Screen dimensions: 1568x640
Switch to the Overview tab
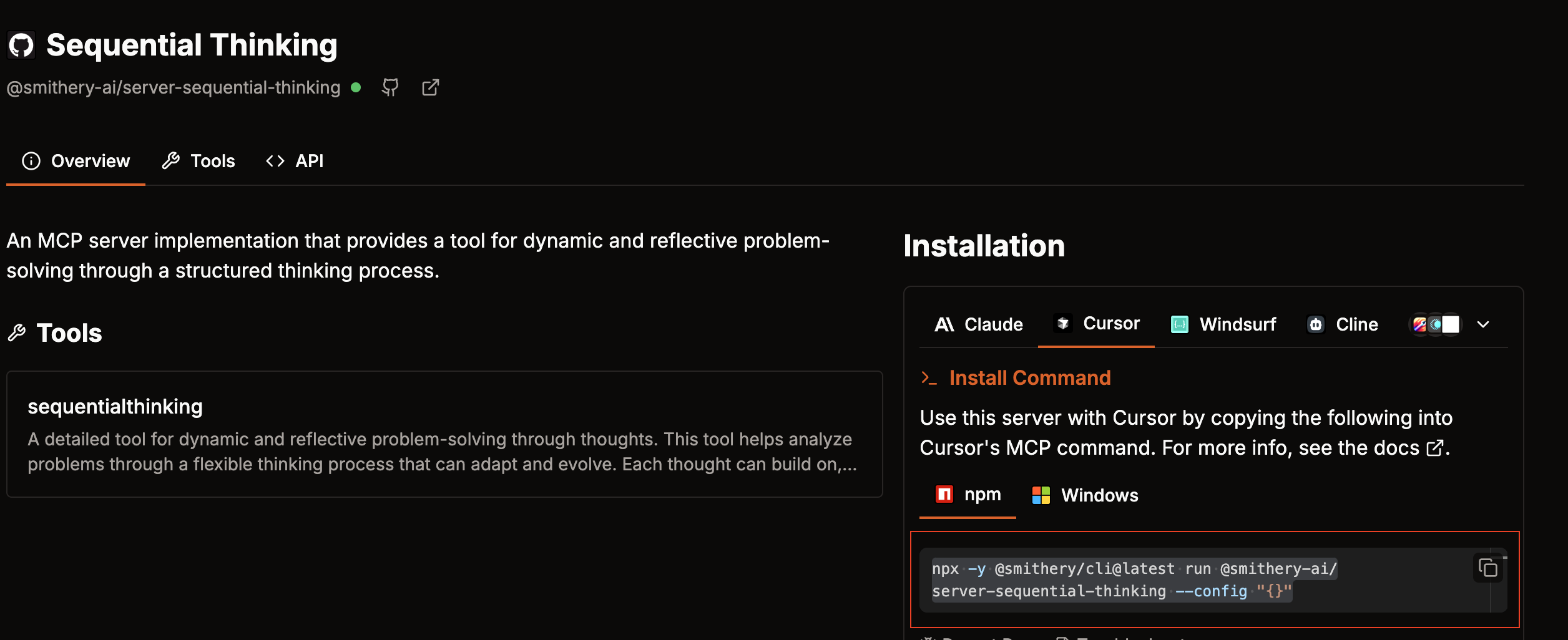pos(76,161)
